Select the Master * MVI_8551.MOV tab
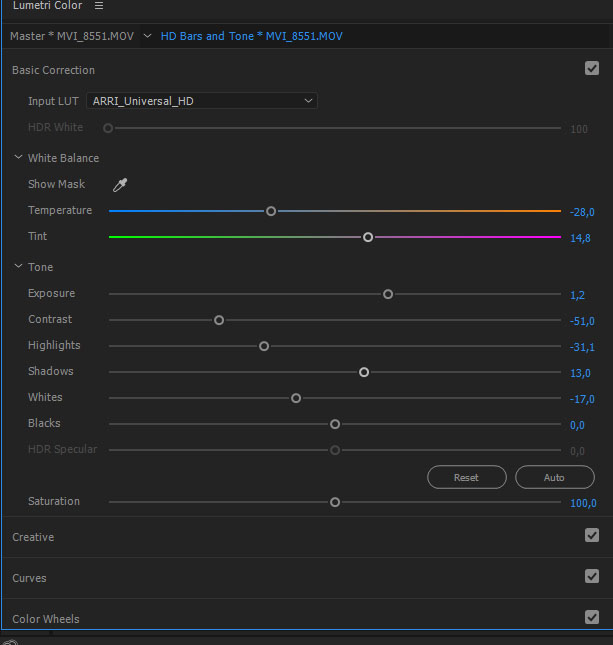The height and width of the screenshot is (645, 613). coord(73,36)
